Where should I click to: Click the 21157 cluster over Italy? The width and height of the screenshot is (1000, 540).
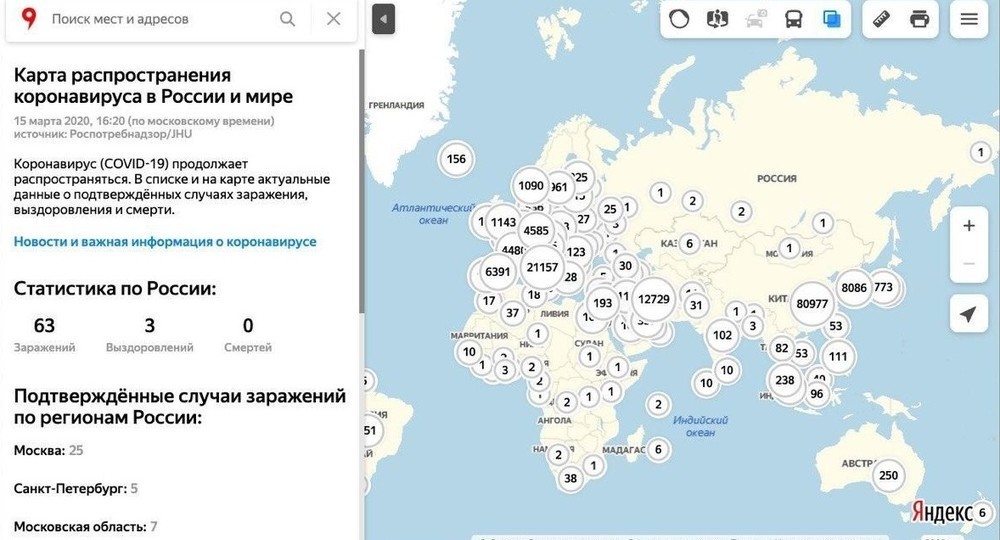(542, 267)
